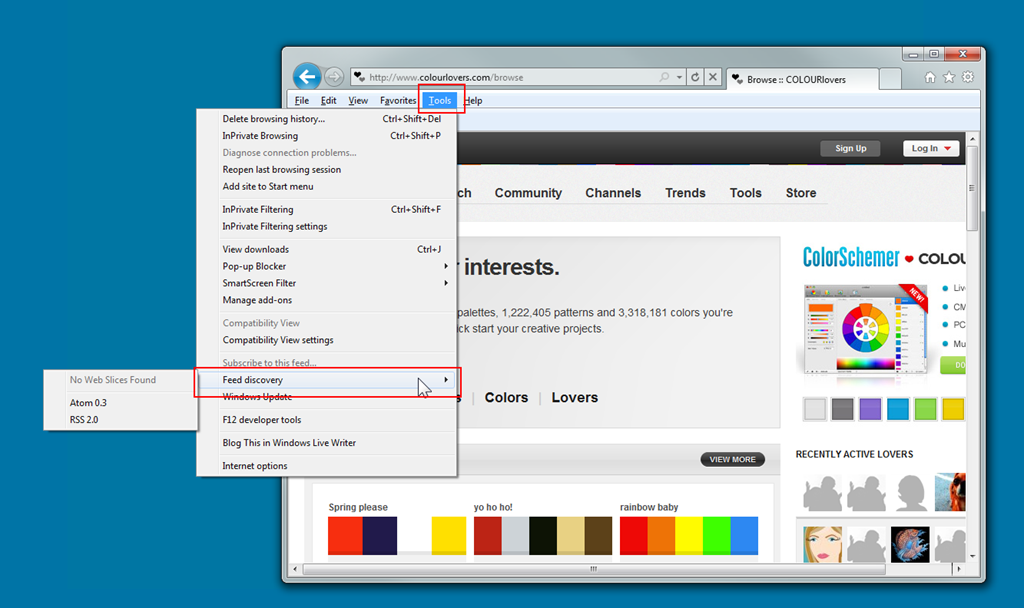
Task: Open the Tools menu
Action: click(440, 101)
